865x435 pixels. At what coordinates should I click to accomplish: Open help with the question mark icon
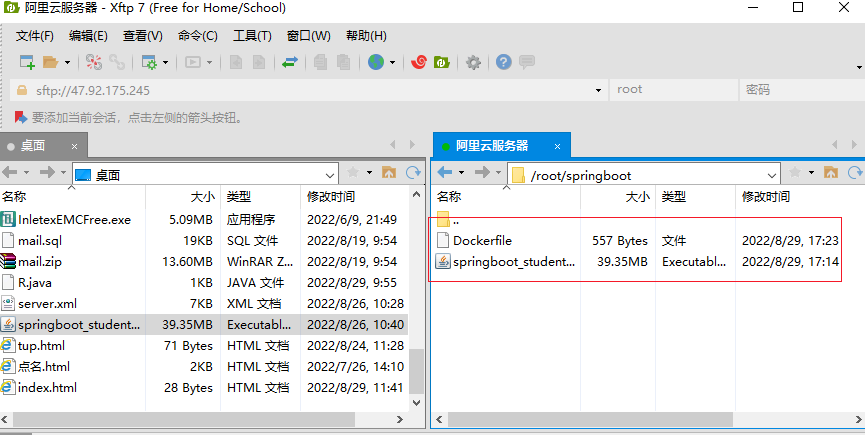coord(504,62)
